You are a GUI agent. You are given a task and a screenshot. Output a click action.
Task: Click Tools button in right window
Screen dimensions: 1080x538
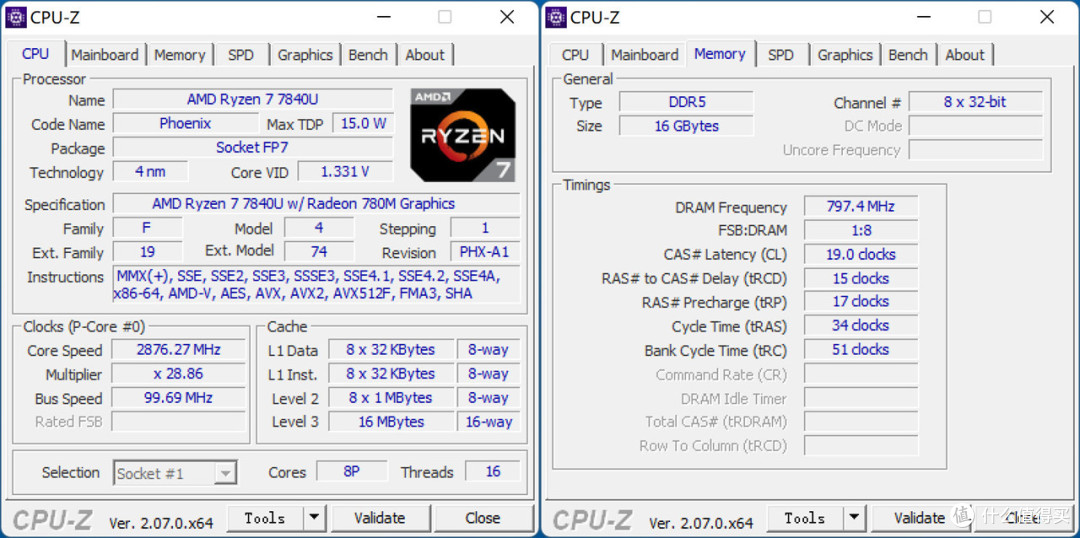tap(805, 518)
